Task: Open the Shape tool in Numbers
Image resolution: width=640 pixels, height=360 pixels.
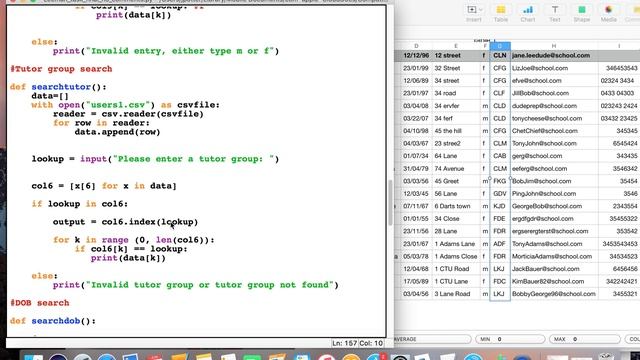Action: [582, 13]
